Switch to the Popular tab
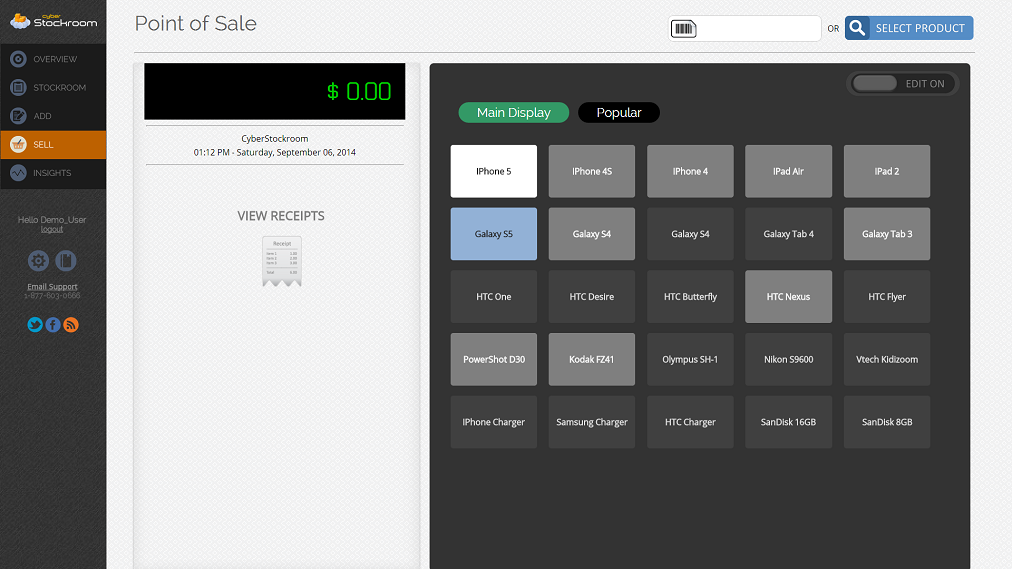Screen dimensions: 1012x569 [x=618, y=113]
